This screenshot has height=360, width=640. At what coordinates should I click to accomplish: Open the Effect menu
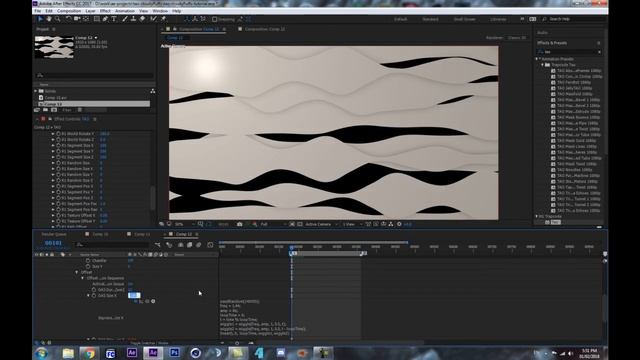pyautogui.click(x=105, y=11)
